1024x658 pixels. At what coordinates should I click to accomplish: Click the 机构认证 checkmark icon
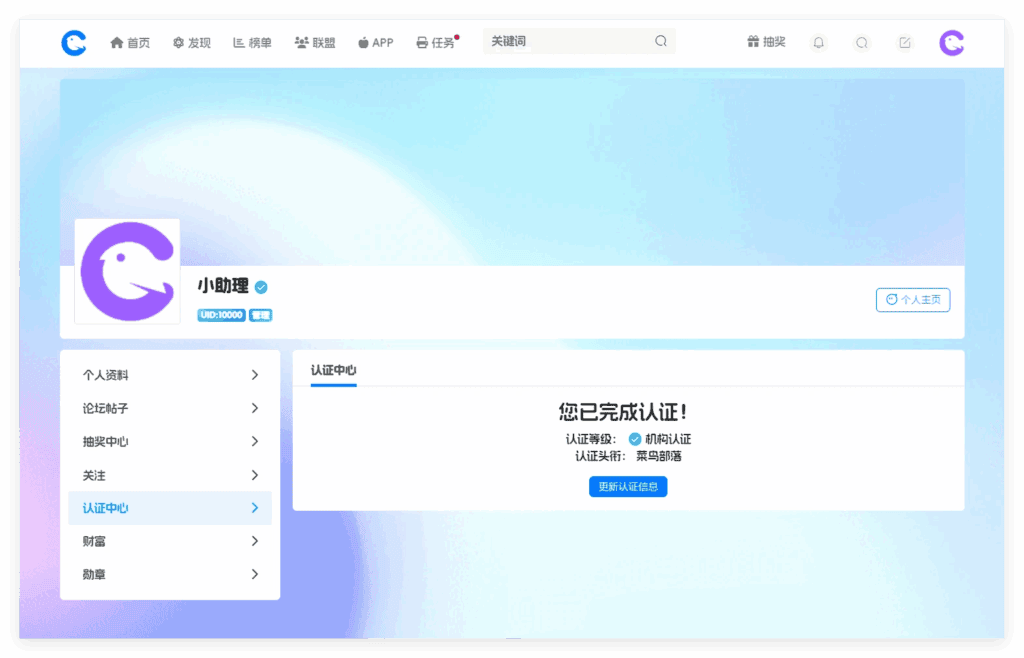[x=635, y=439]
